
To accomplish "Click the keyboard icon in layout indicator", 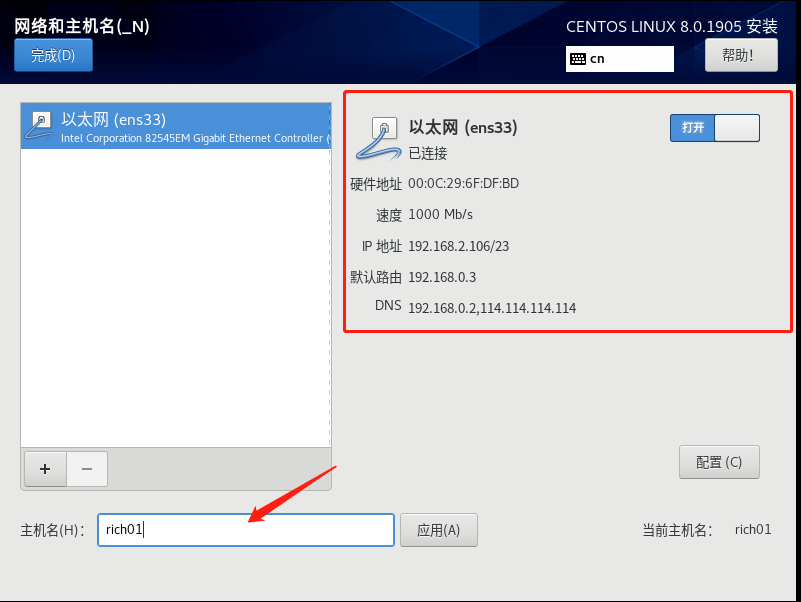I will point(578,59).
